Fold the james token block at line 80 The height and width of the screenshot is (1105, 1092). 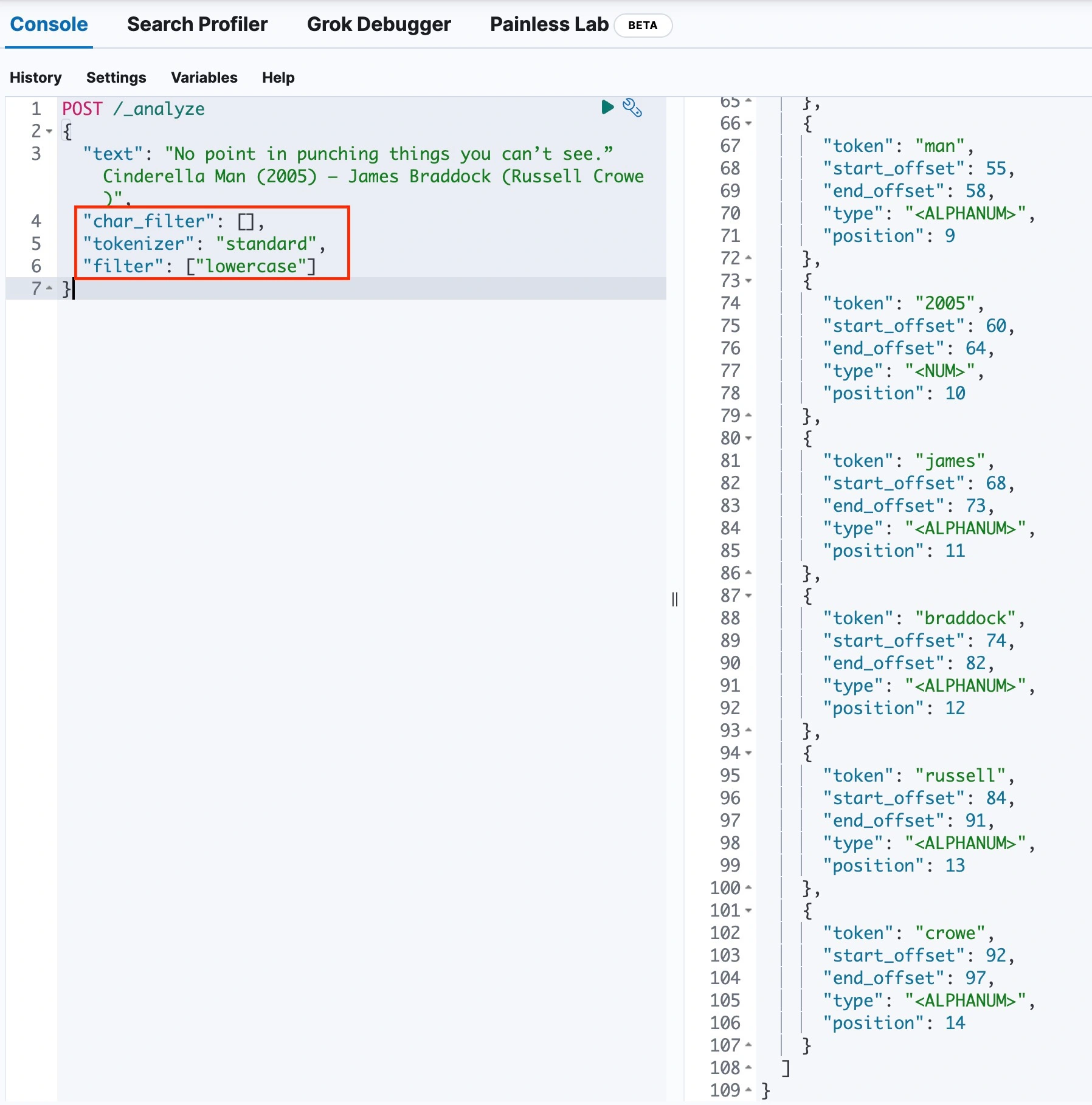(748, 438)
